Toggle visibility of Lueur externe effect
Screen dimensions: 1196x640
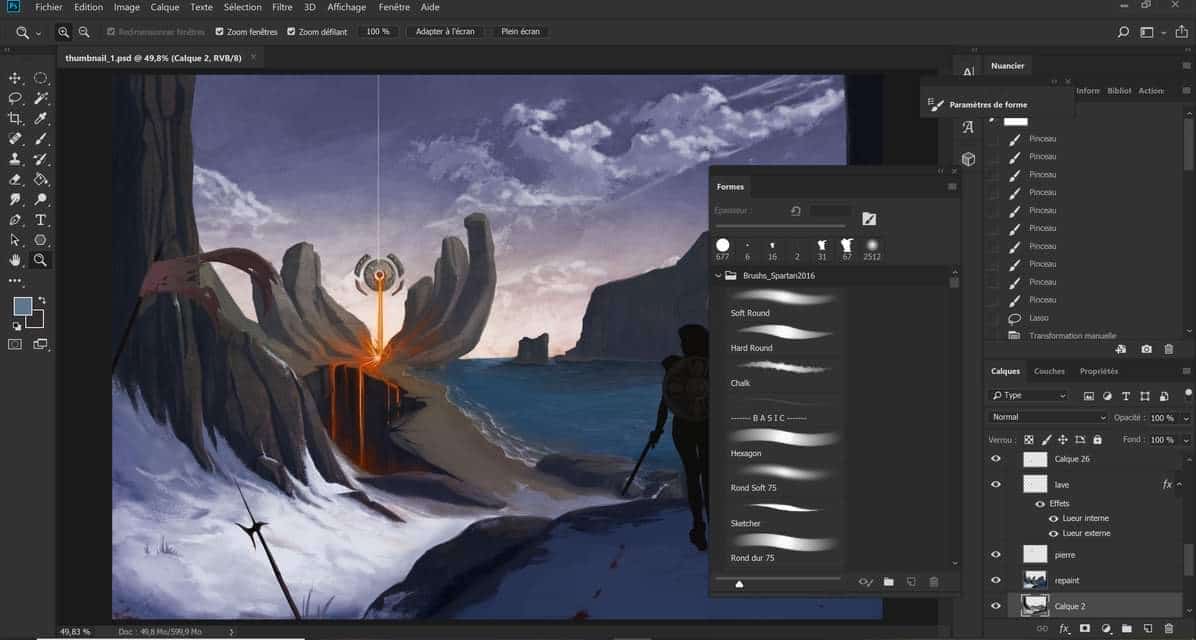click(1052, 533)
